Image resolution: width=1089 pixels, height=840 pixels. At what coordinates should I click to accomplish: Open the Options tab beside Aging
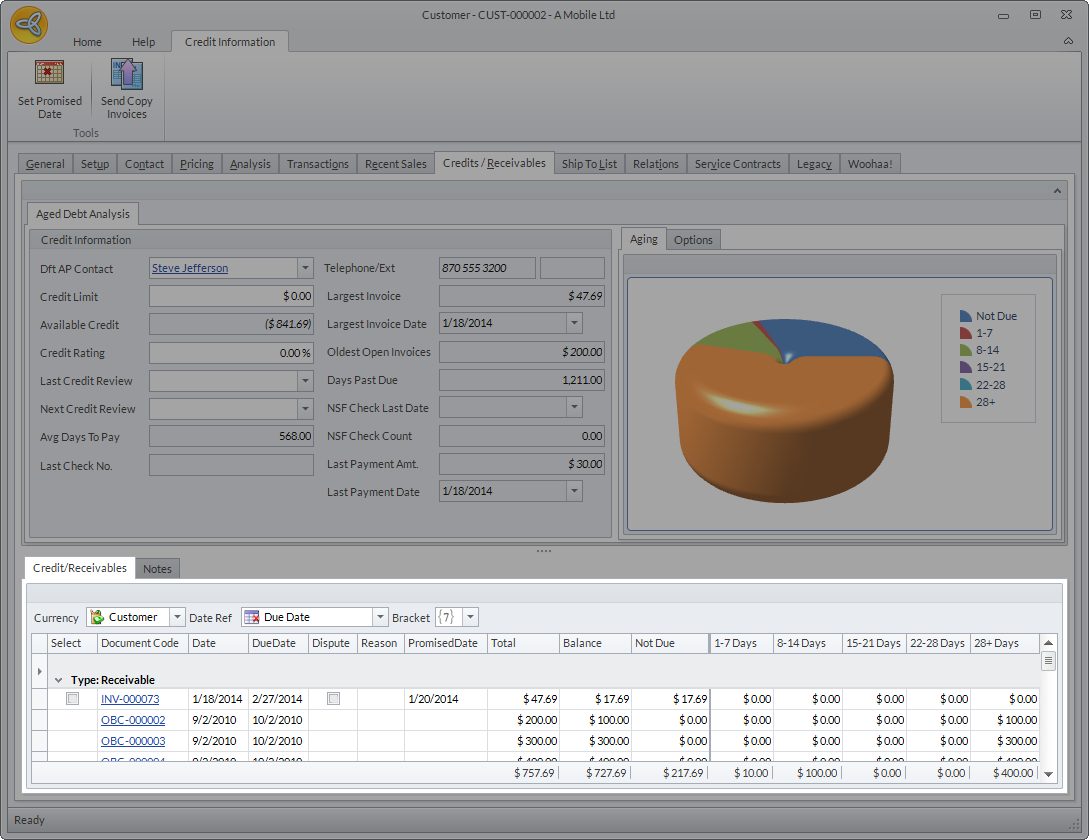(693, 240)
